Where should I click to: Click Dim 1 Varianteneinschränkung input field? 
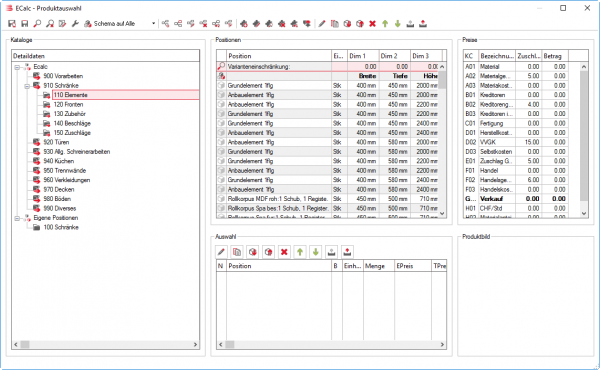pyautogui.click(x=363, y=67)
